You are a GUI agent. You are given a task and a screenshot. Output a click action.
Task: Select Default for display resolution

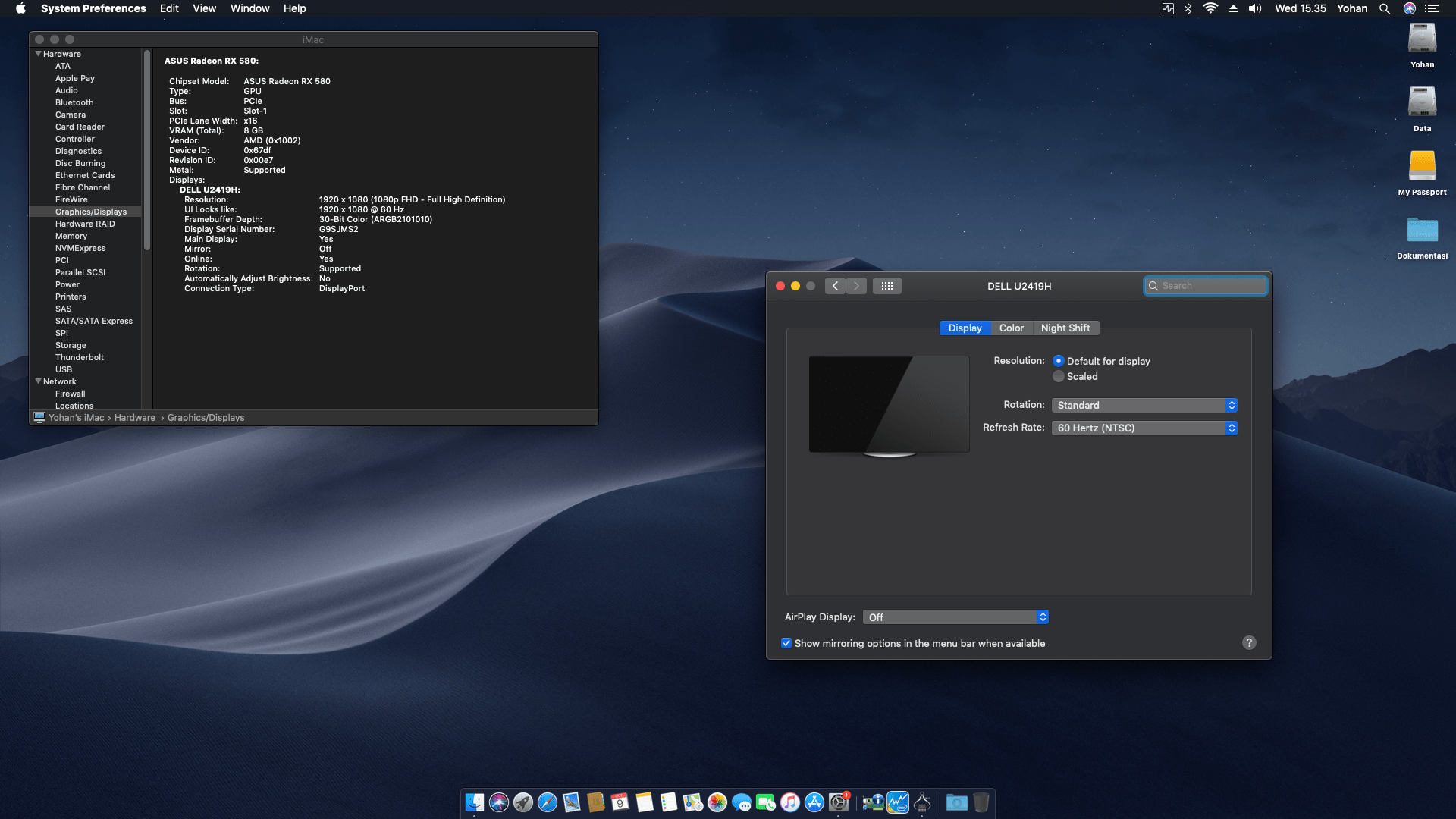1059,361
